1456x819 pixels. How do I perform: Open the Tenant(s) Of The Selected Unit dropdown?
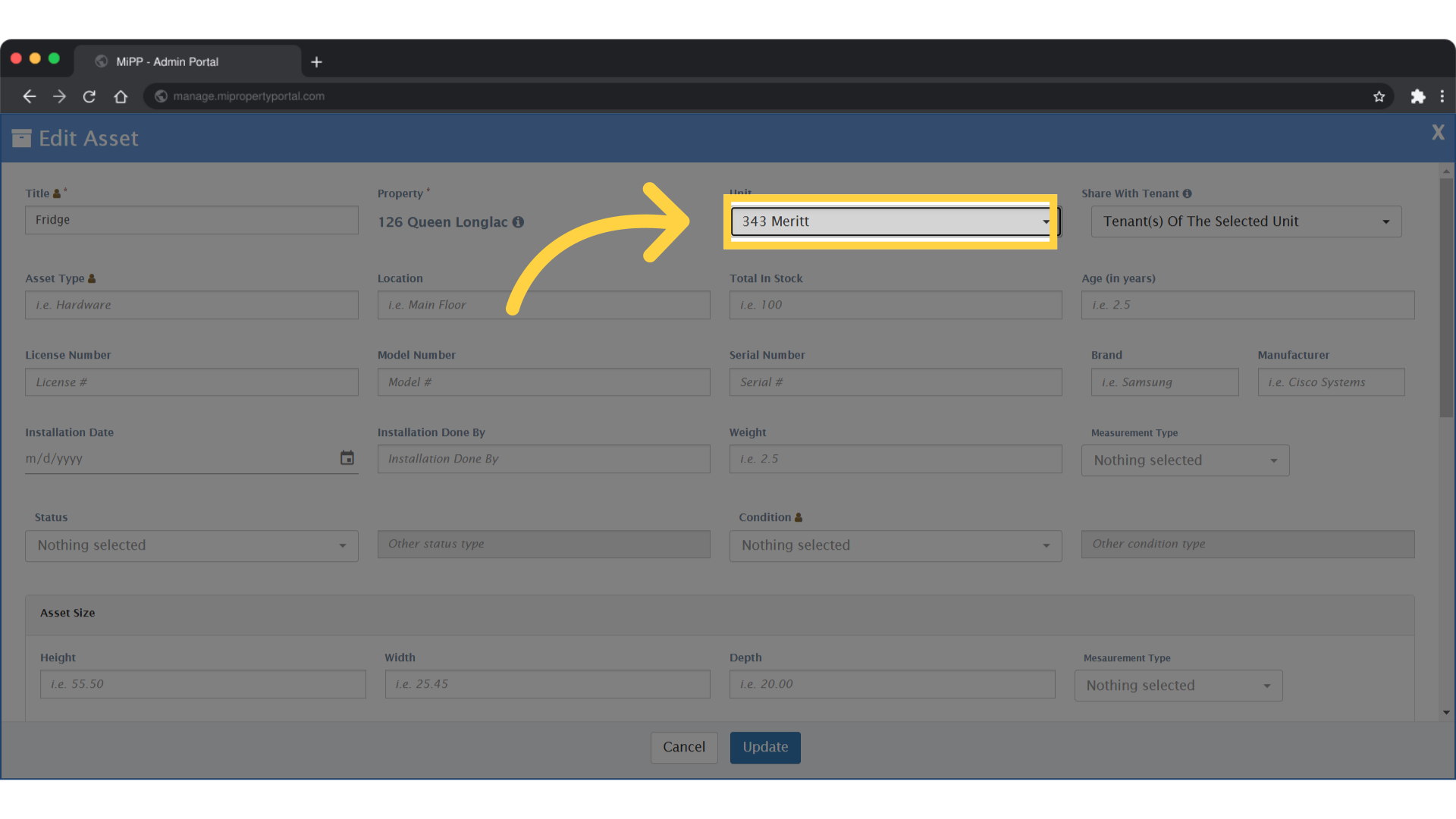[x=1246, y=221]
